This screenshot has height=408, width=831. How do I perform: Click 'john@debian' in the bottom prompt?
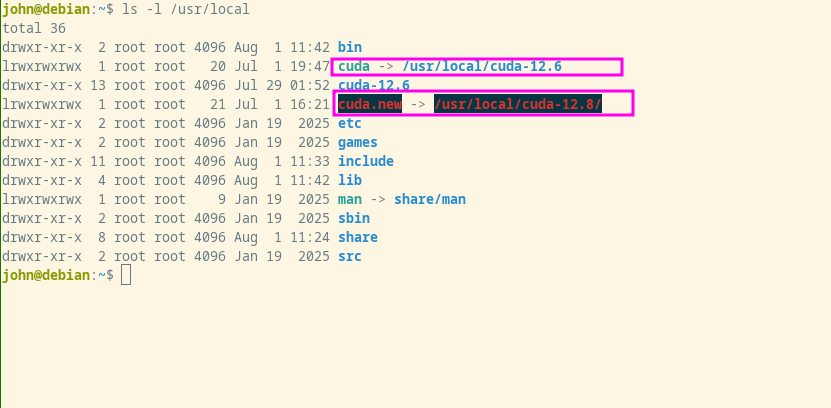46,275
